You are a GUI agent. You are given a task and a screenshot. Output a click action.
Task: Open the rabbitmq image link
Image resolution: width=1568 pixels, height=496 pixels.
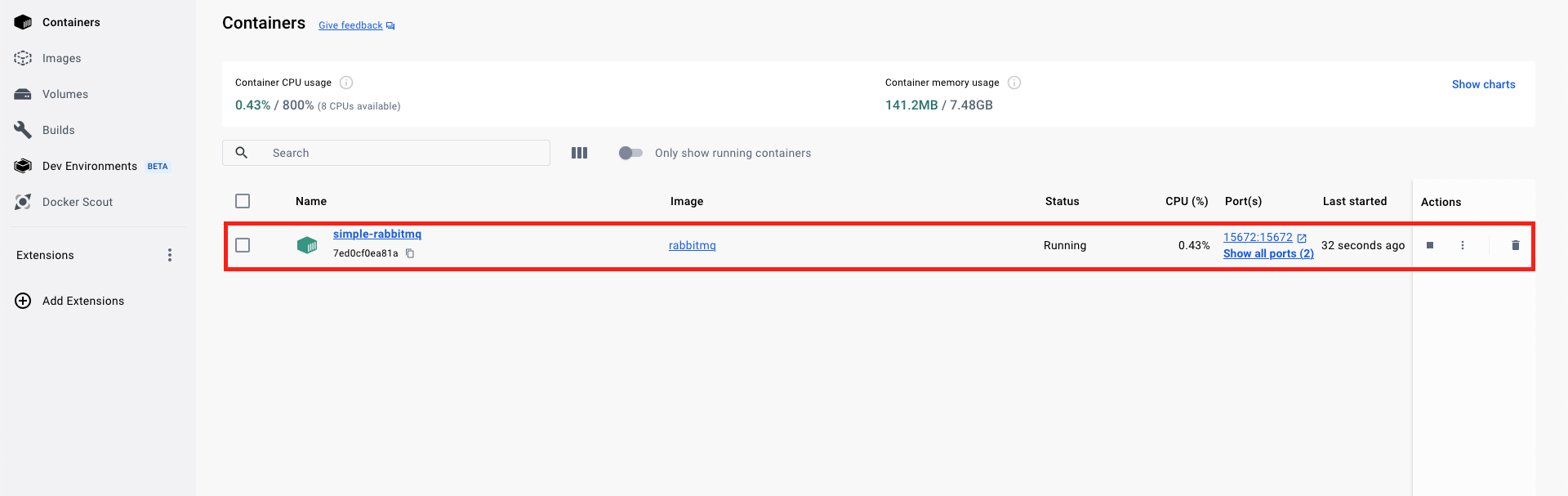(693, 245)
